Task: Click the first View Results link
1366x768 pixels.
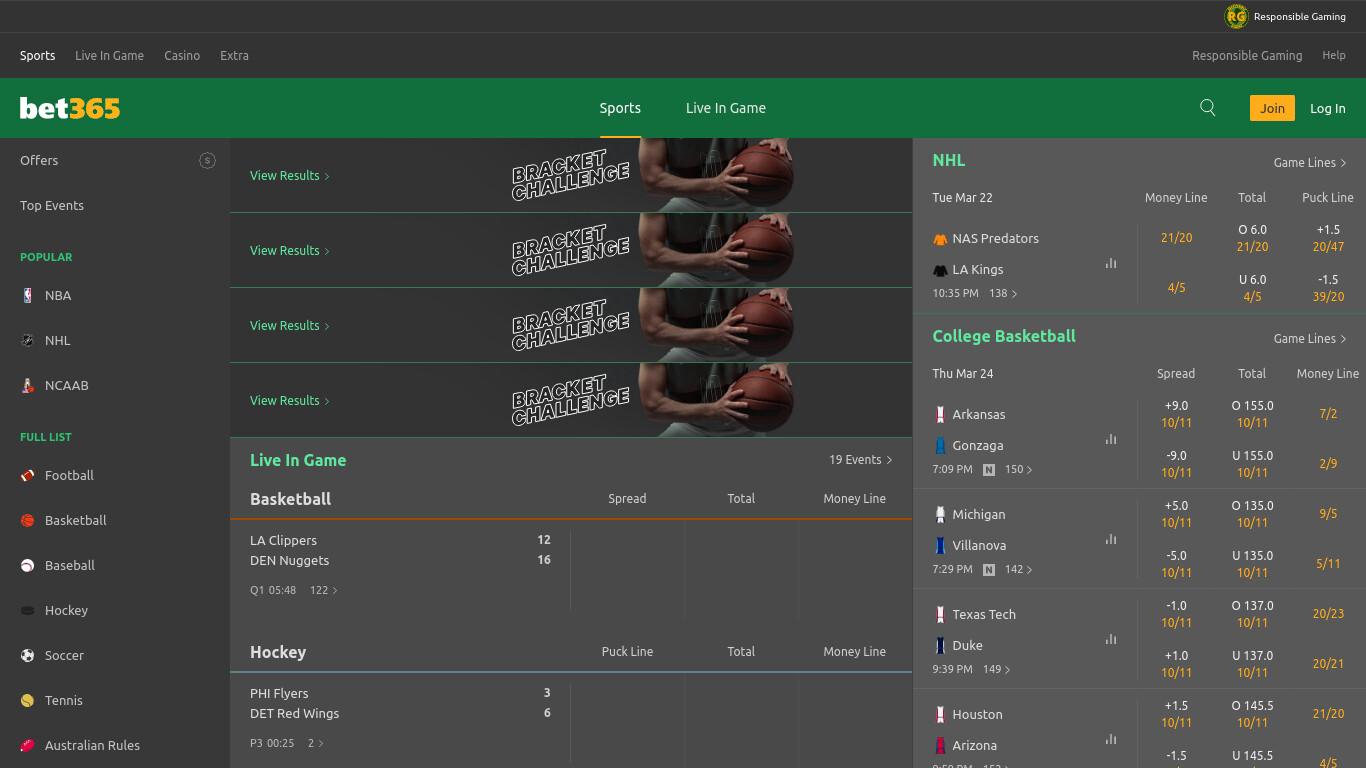Action: click(290, 176)
